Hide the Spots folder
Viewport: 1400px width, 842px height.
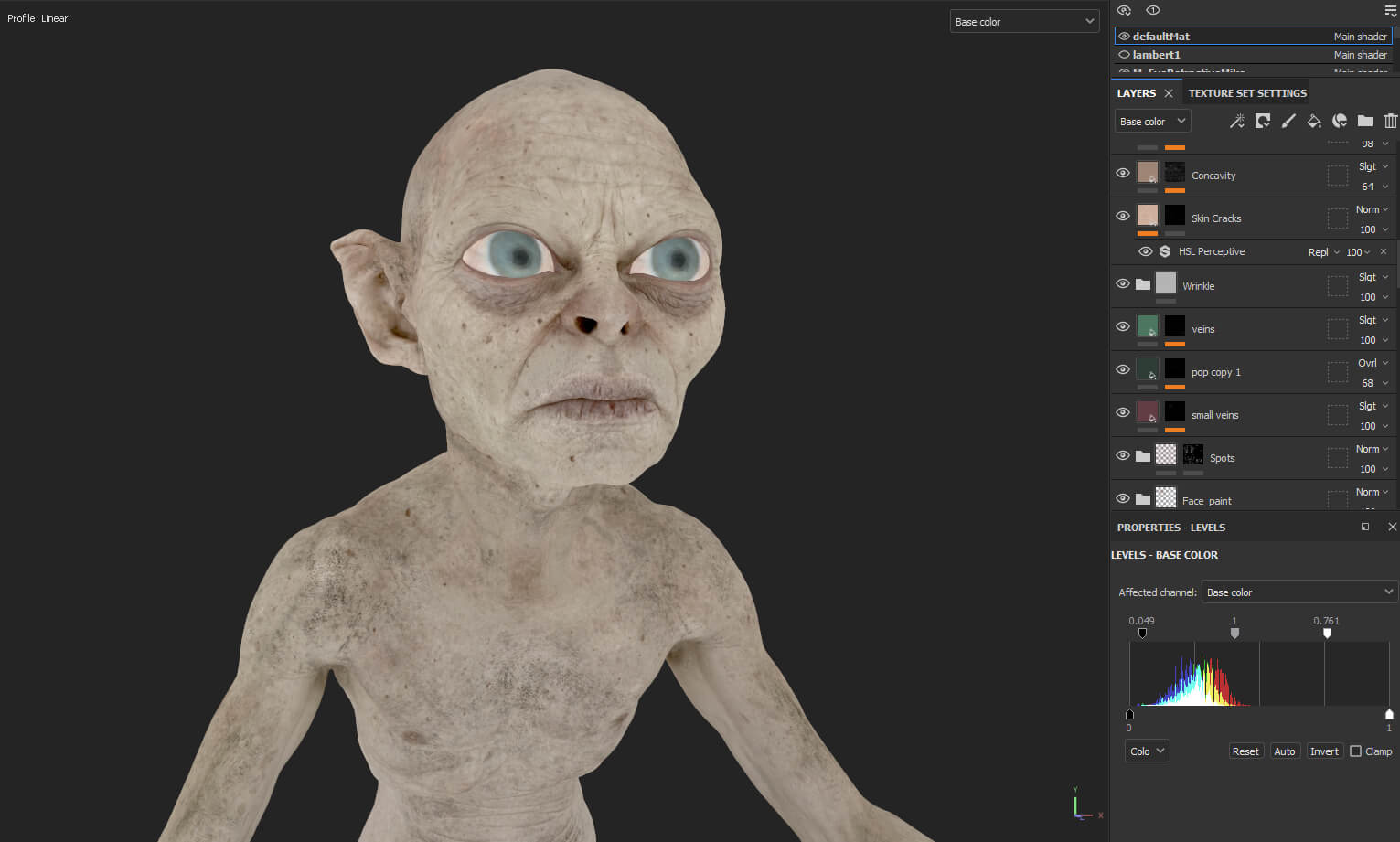tap(1123, 455)
